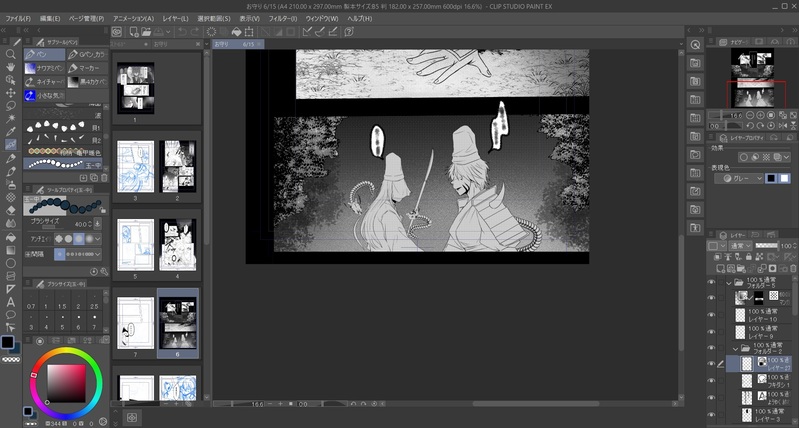Hide レイヤー 9 with its eye icon
The width and height of the screenshot is (799, 428).
tap(711, 332)
